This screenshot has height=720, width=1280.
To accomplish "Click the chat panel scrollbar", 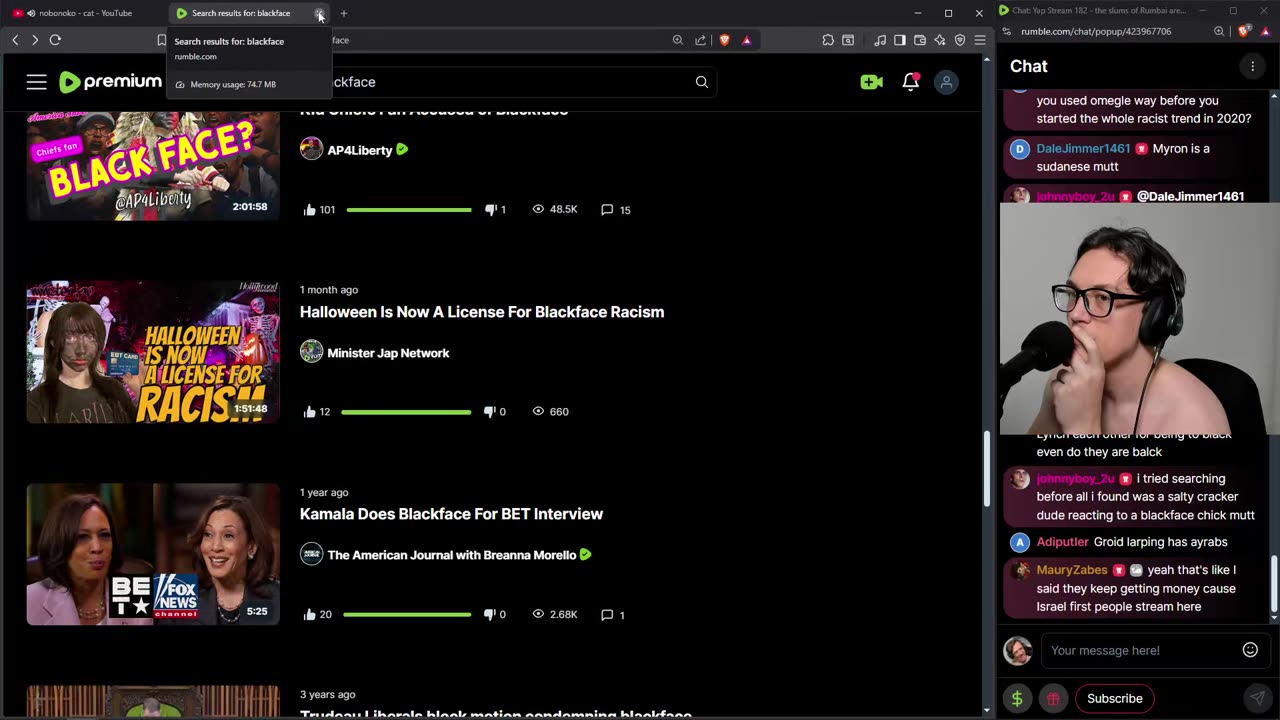I will pyautogui.click(x=1274, y=585).
